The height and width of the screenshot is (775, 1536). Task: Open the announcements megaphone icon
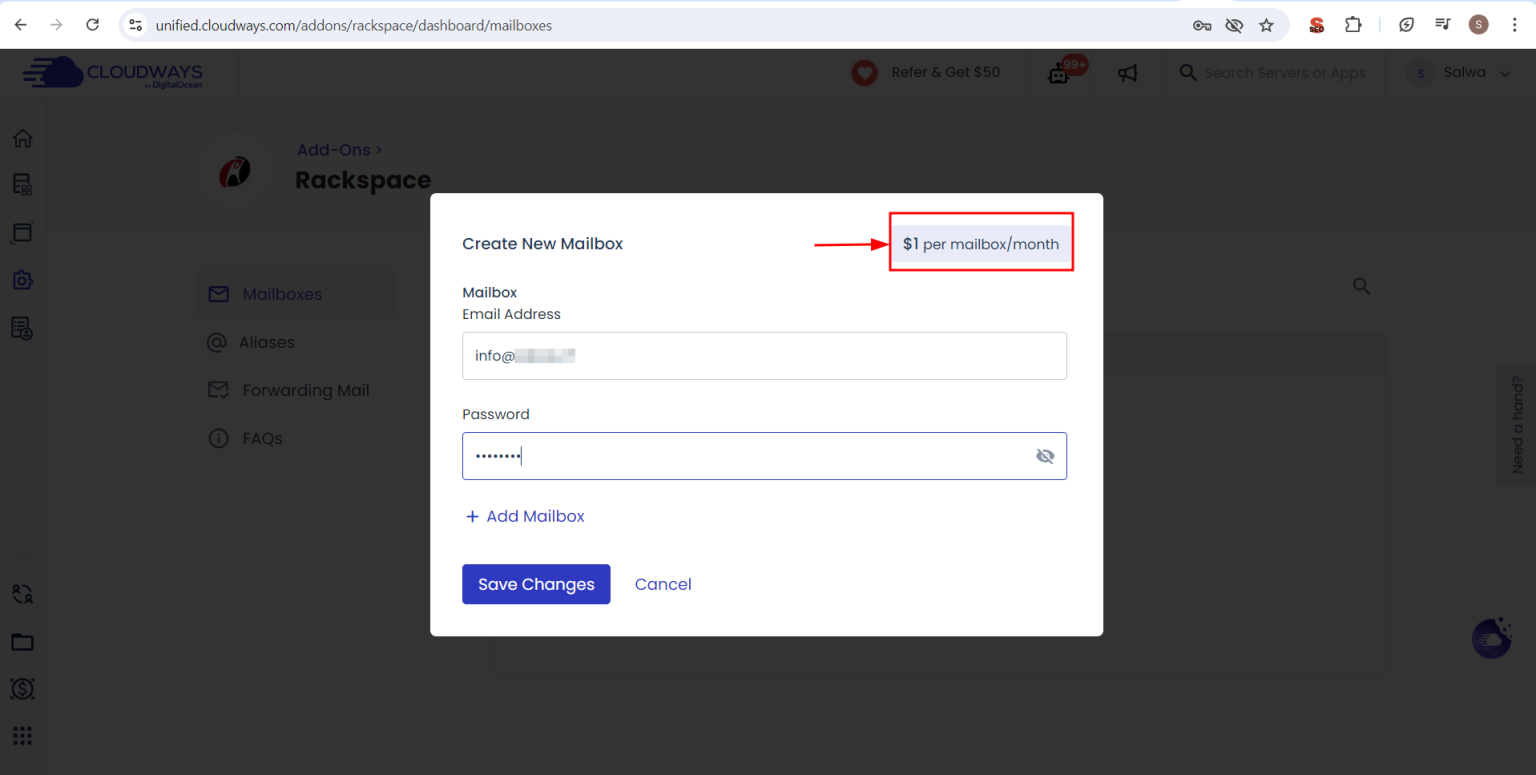(1128, 73)
